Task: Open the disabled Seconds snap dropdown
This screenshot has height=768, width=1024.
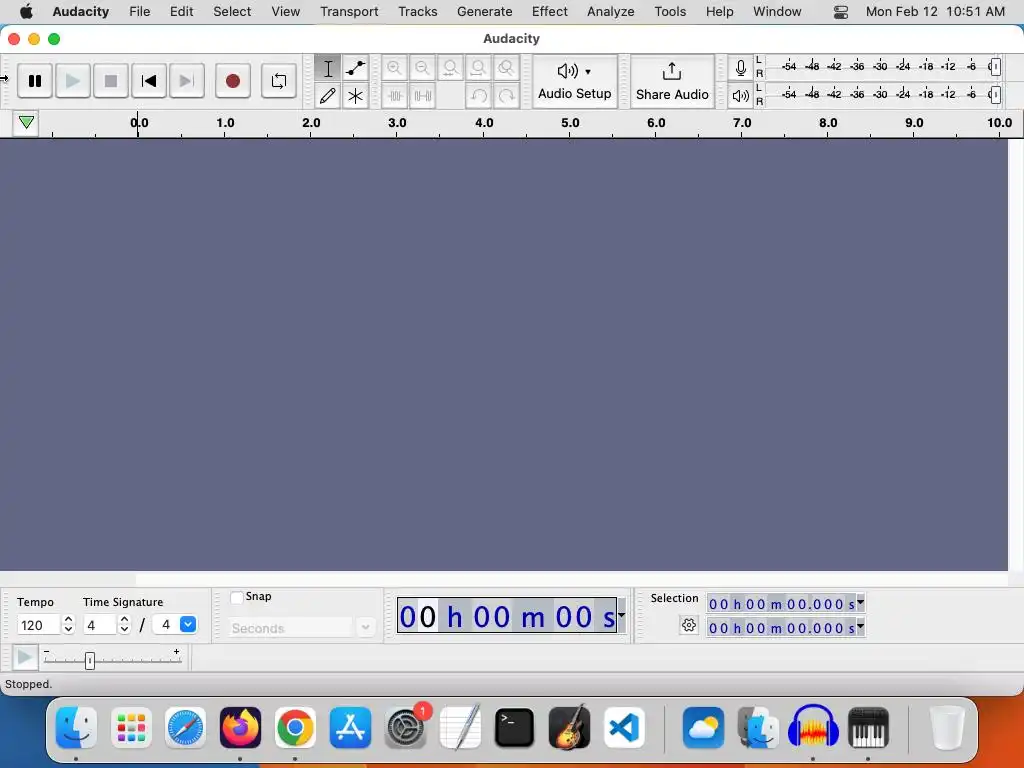Action: pyautogui.click(x=366, y=628)
